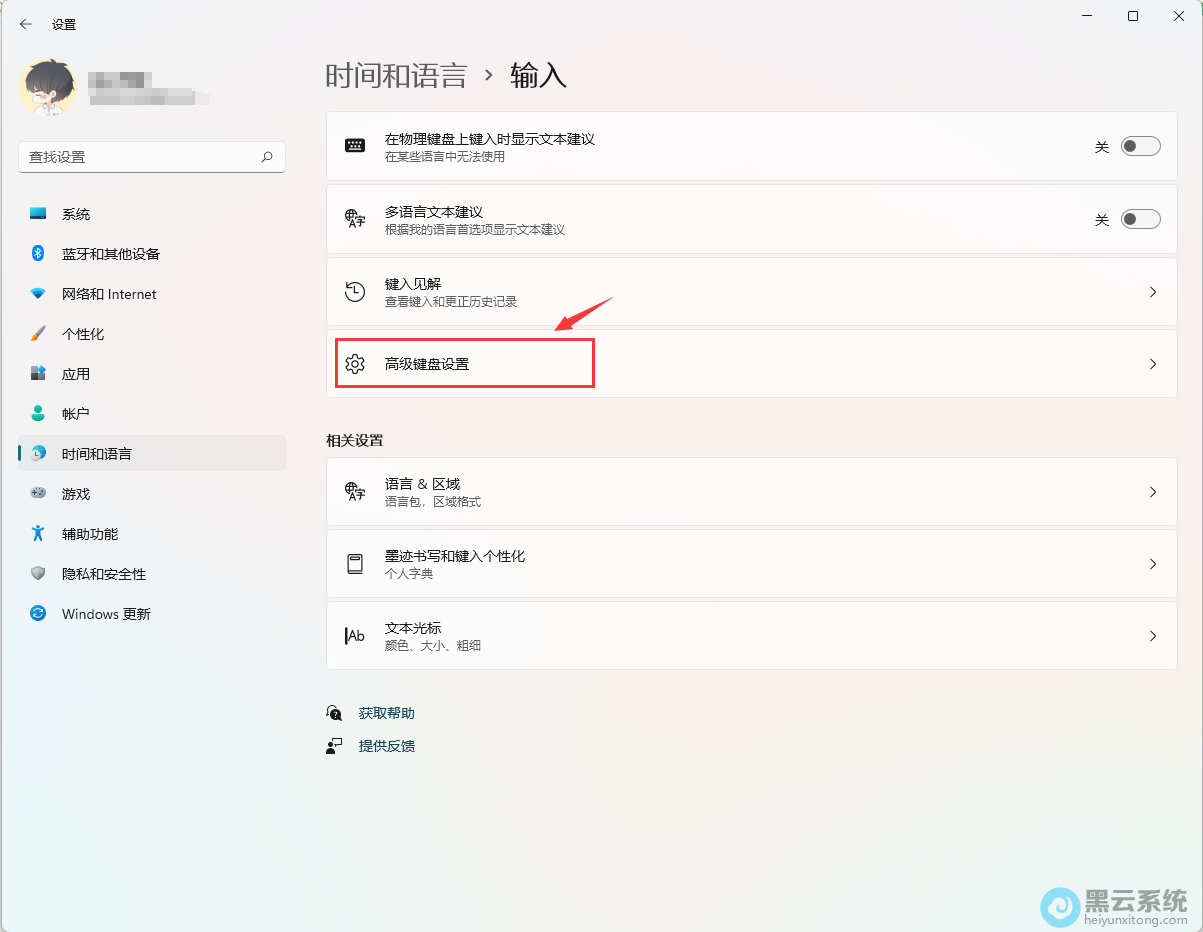Click the 辅助功能 accessibility icon
1203x932 pixels.
pyautogui.click(x=38, y=534)
